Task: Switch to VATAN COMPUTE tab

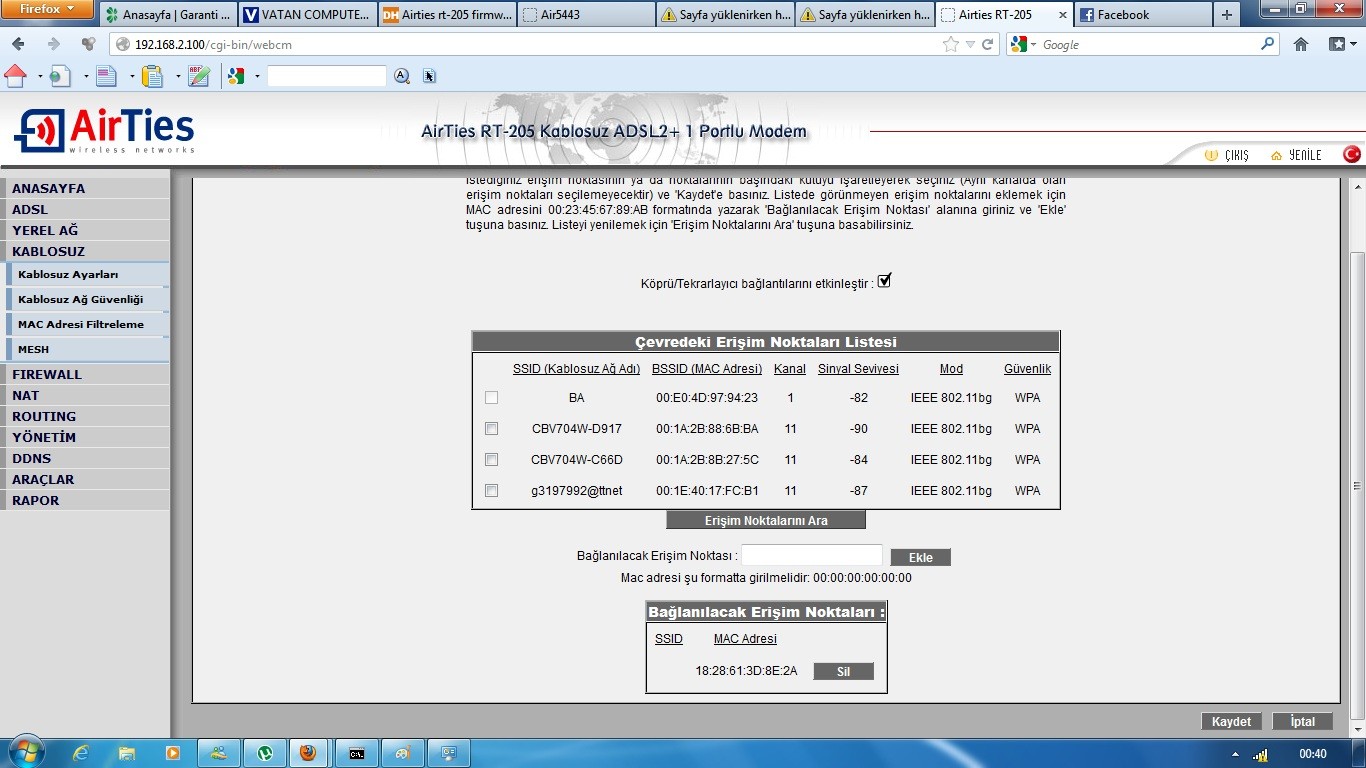Action: point(307,15)
